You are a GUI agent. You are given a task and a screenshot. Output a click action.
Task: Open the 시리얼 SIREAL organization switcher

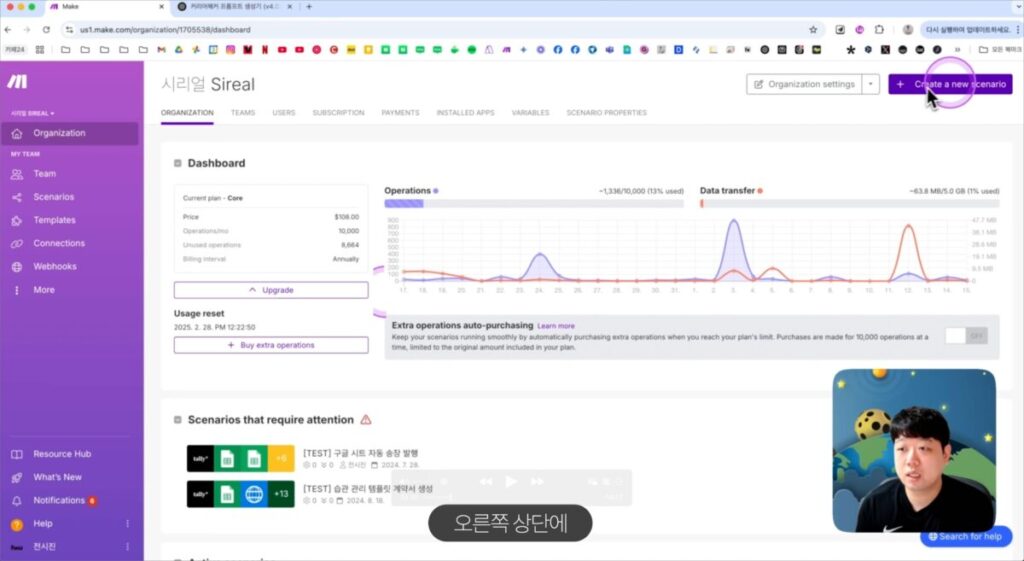[33, 114]
